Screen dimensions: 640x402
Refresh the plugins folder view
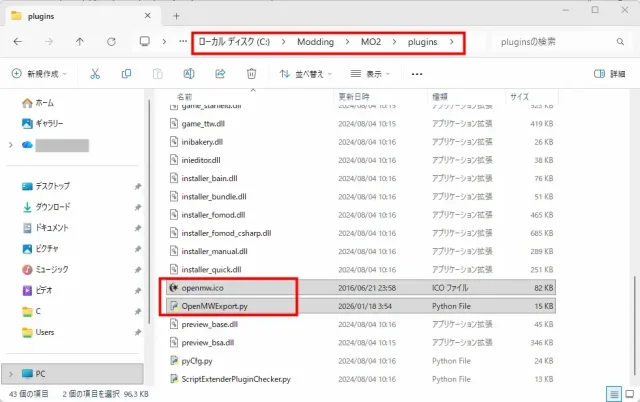point(111,42)
